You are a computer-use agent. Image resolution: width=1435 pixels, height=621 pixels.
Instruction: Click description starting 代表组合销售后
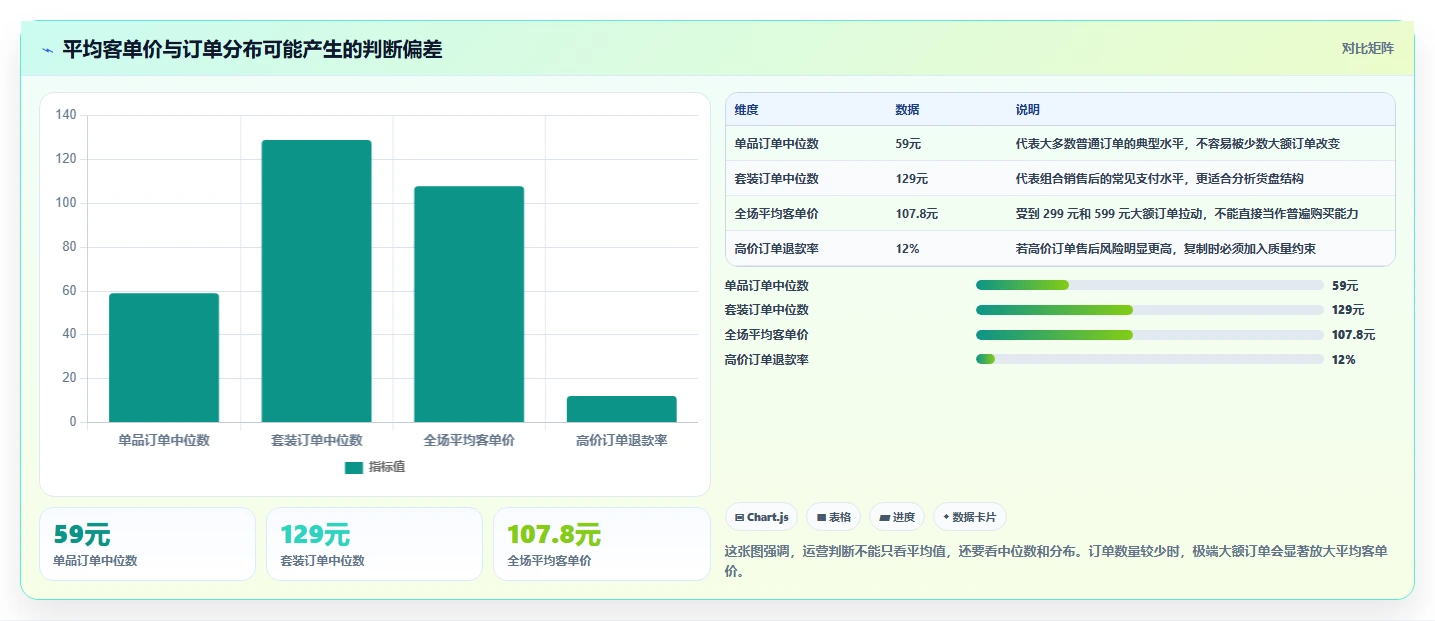point(1159,179)
